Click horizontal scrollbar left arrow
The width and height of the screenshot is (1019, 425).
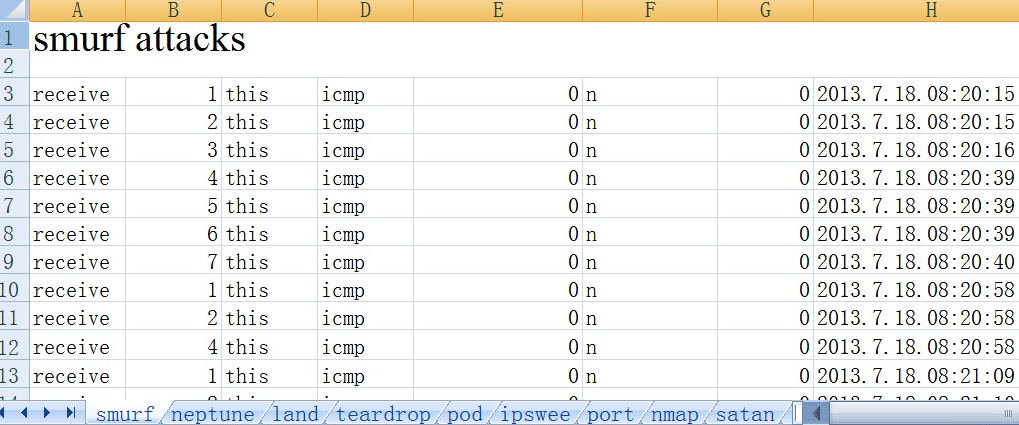pyautogui.click(x=816, y=413)
